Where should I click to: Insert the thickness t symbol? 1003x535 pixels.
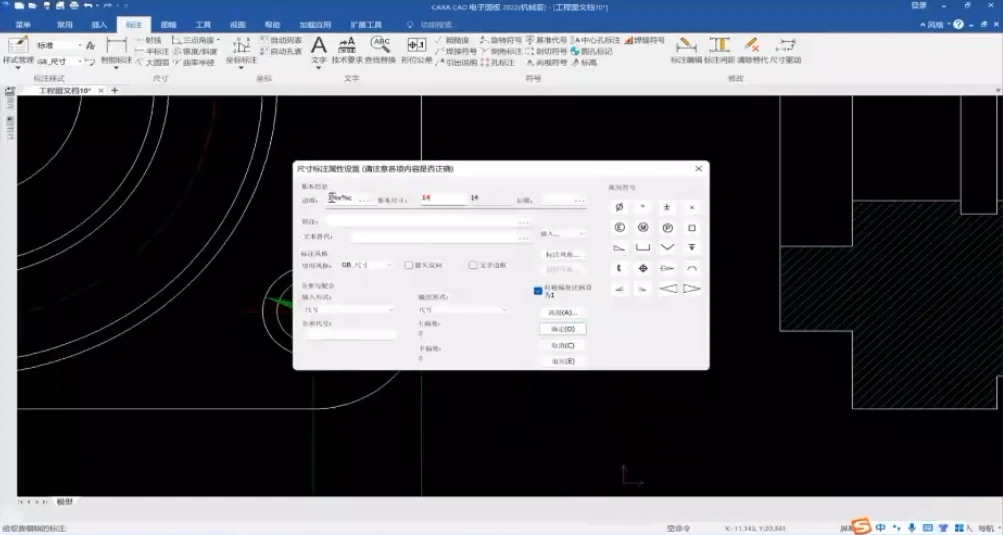coord(619,269)
